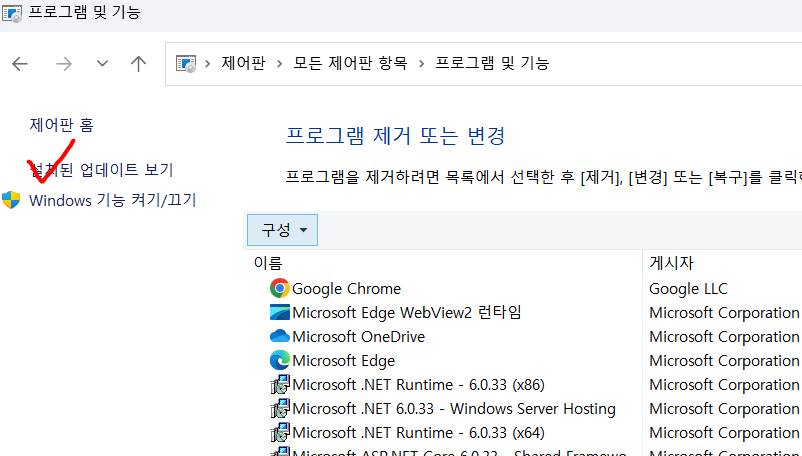
Task: Open 설치된 업데이트 보기 link
Action: 101,169
